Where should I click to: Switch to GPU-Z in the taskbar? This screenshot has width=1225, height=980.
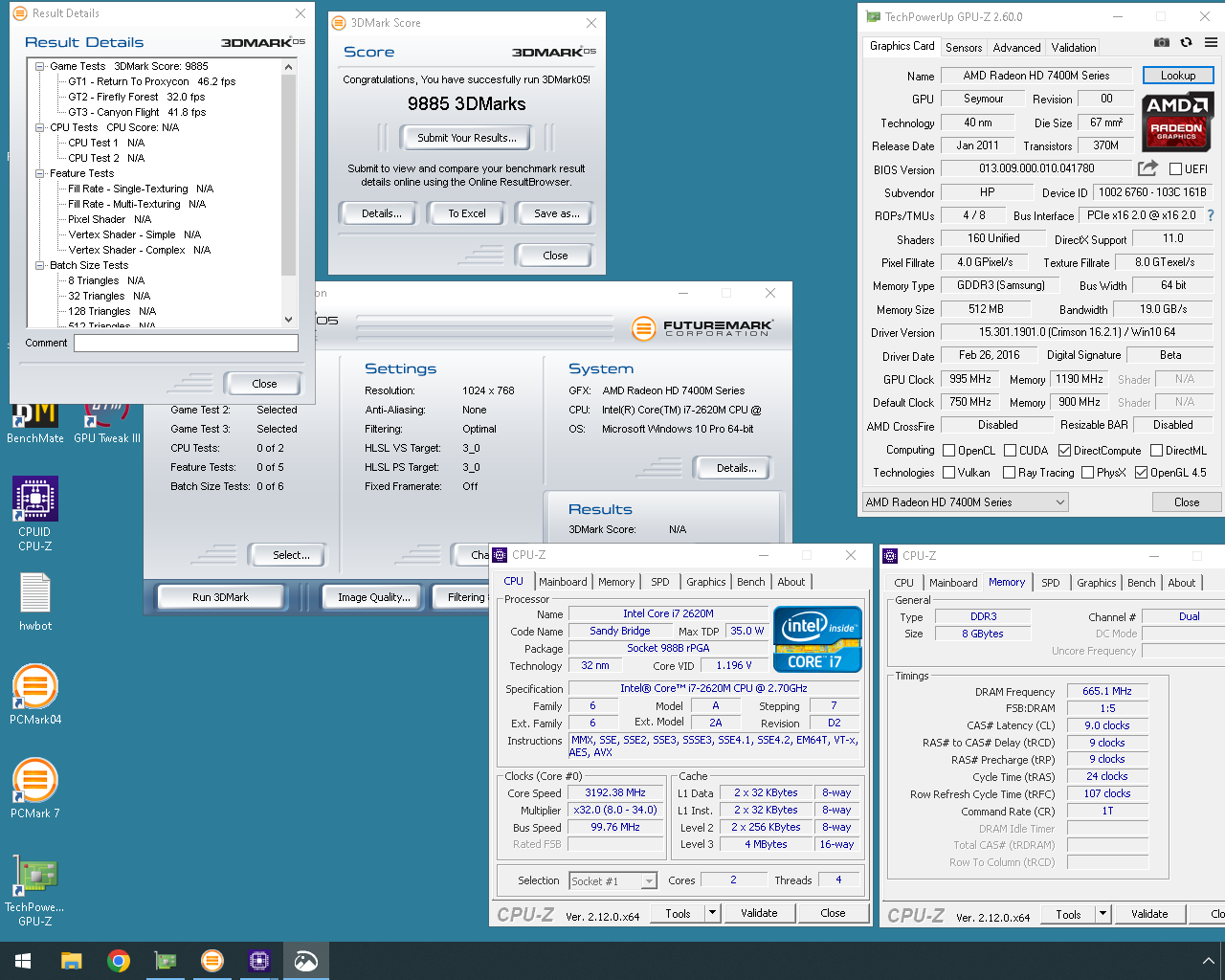coord(166,961)
